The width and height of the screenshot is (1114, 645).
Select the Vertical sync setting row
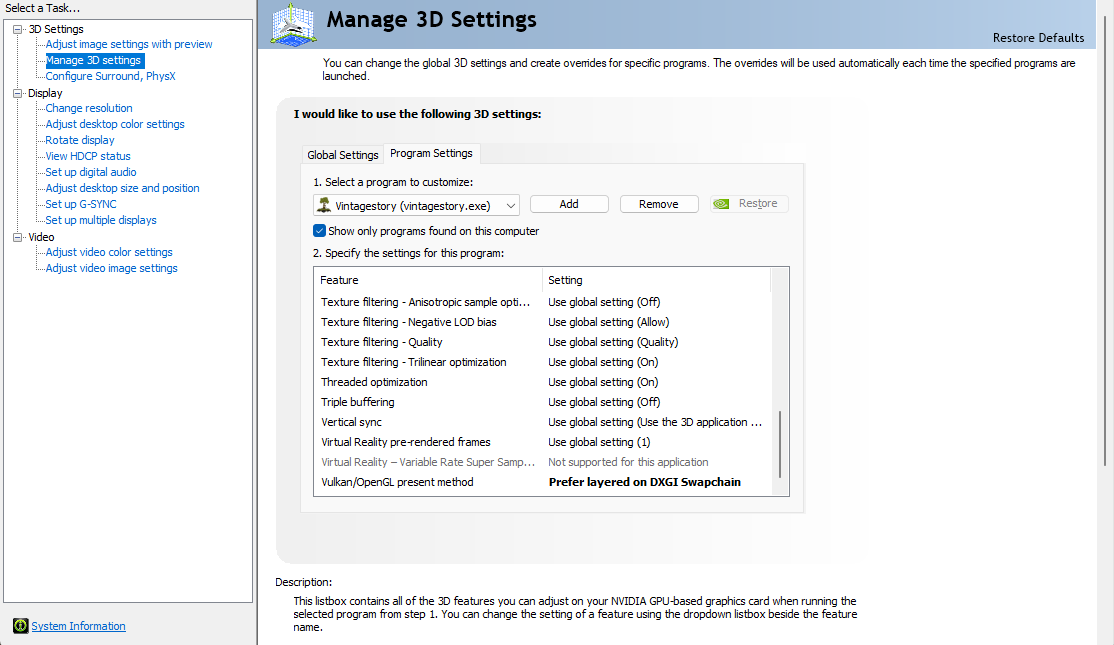point(430,422)
